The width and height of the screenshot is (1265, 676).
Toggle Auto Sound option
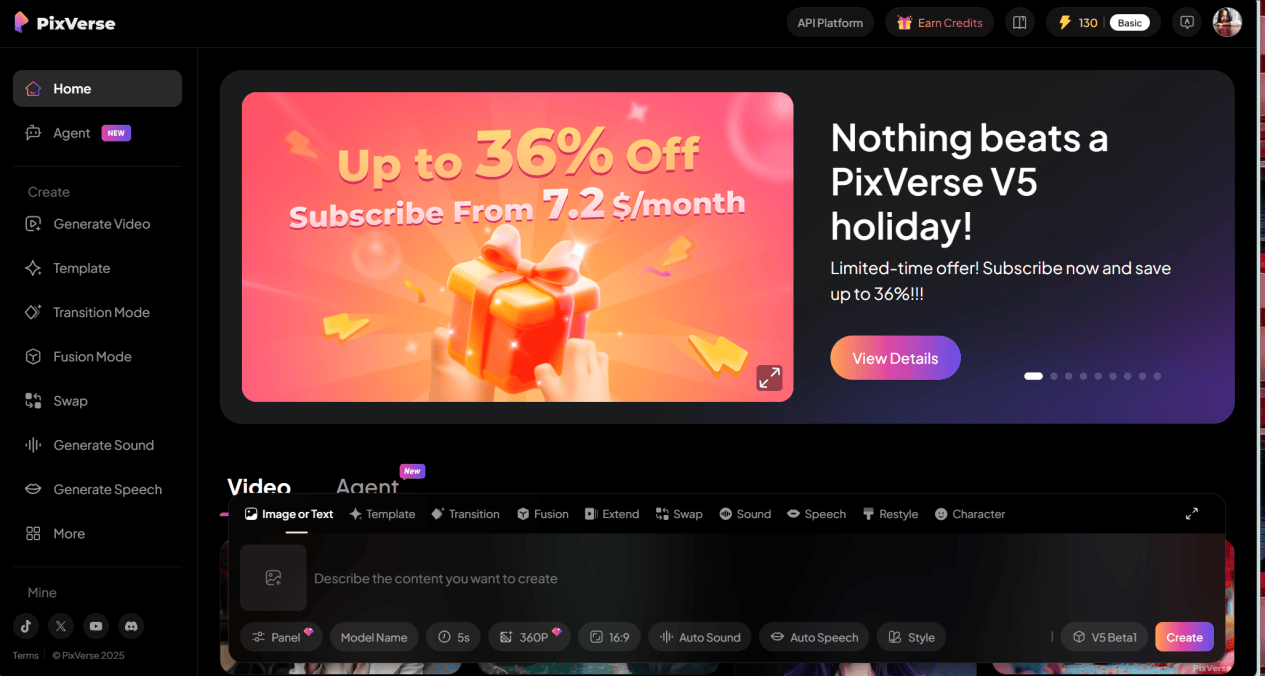pyautogui.click(x=699, y=637)
